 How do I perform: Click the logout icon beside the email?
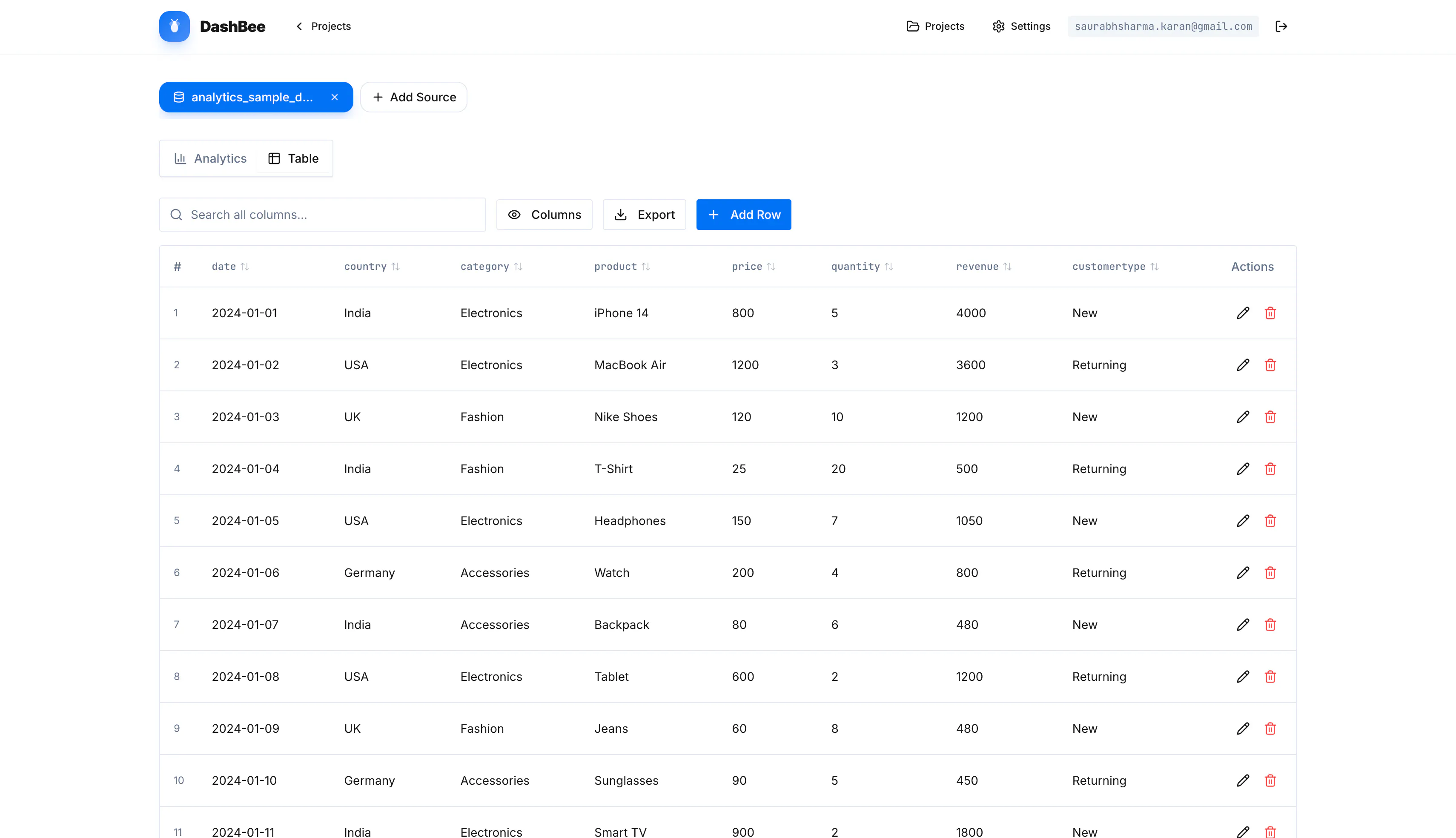coord(1281,26)
